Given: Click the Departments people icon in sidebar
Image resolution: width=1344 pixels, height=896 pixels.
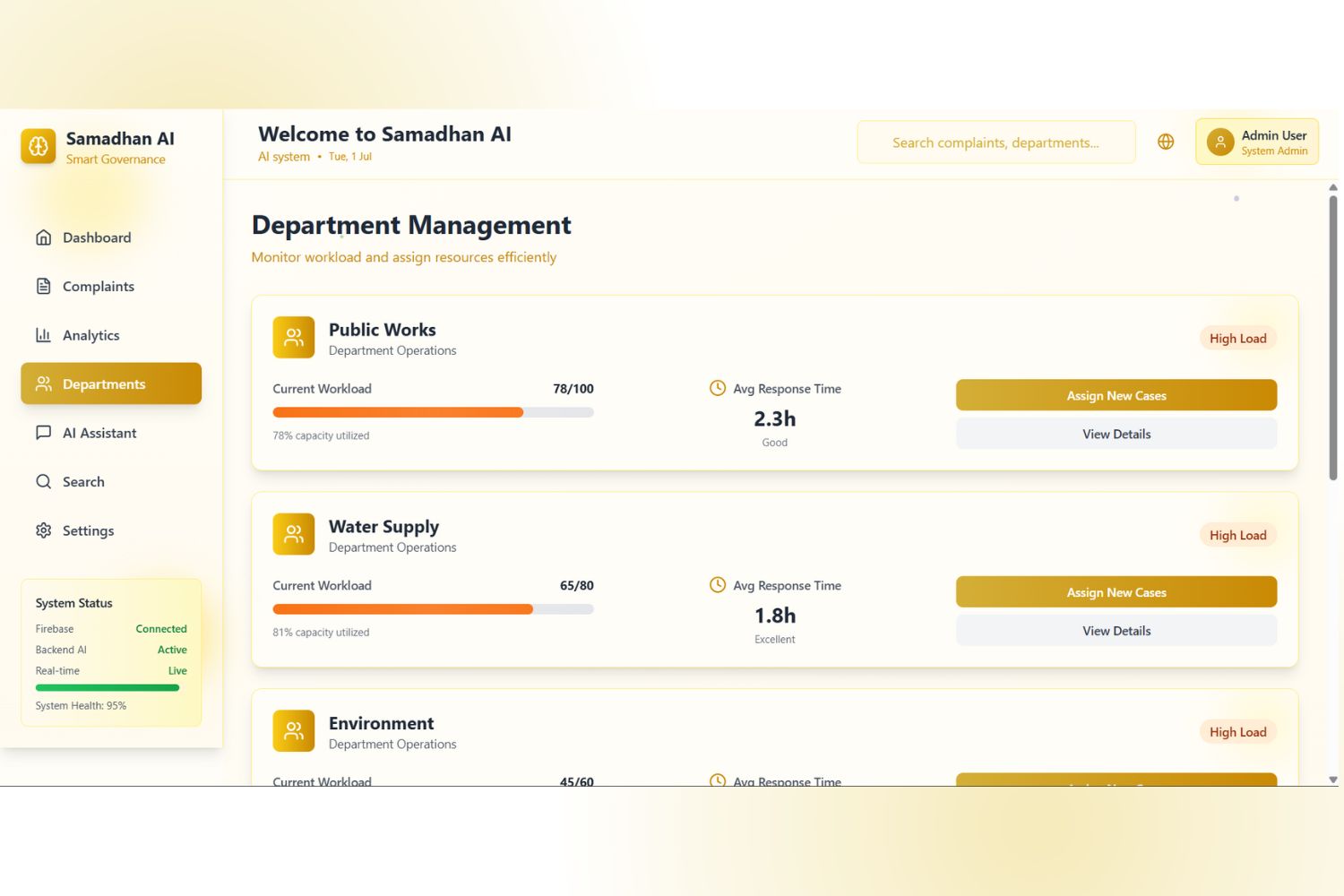Looking at the screenshot, I should click(x=43, y=383).
